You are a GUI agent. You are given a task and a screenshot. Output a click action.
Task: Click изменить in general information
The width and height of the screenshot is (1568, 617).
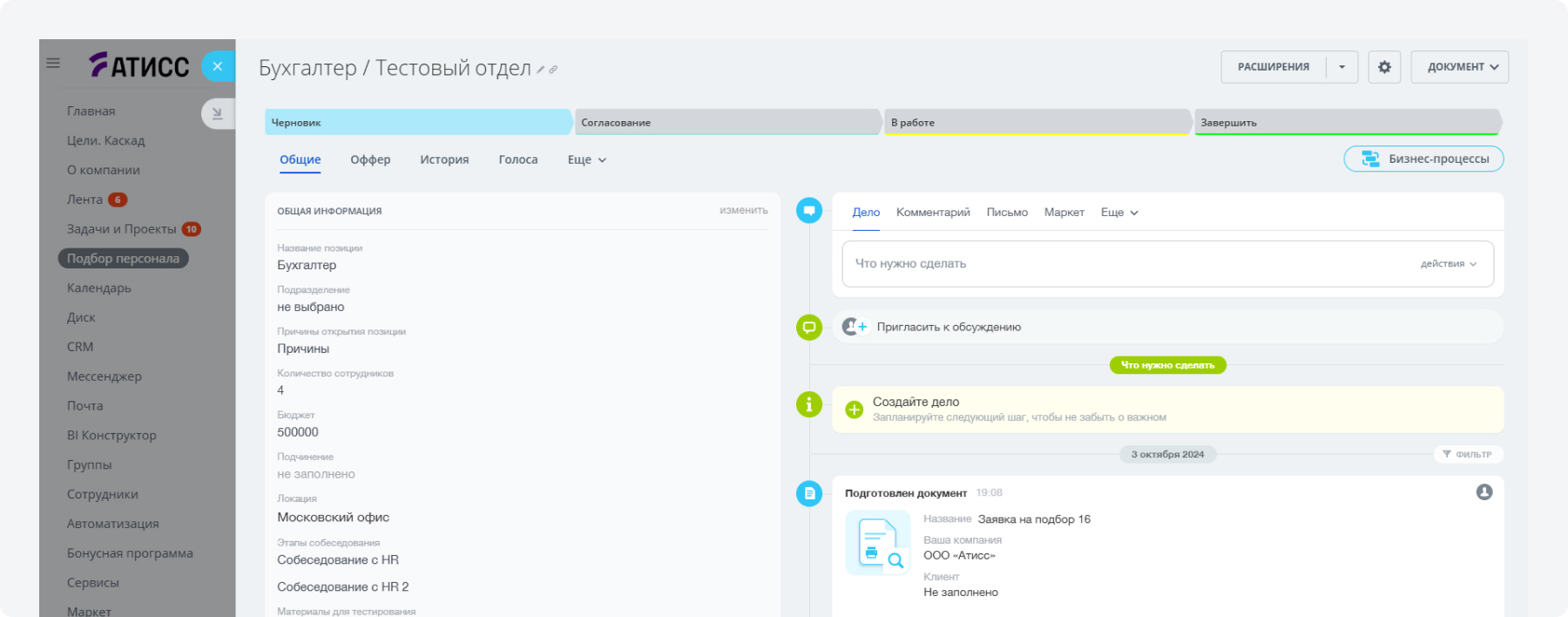(744, 210)
